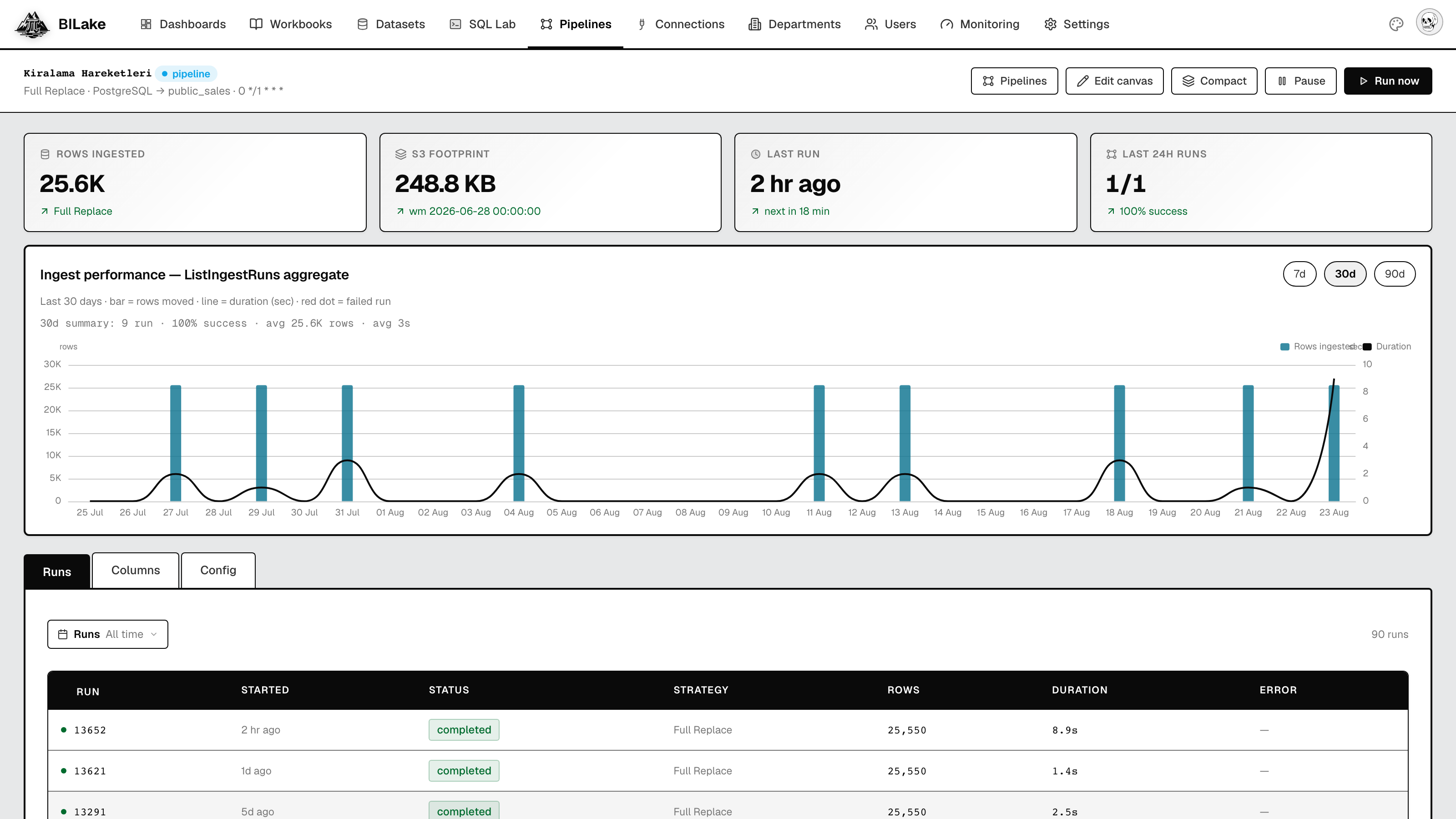Switch to the Config tab
1456x819 pixels.
pos(218,570)
